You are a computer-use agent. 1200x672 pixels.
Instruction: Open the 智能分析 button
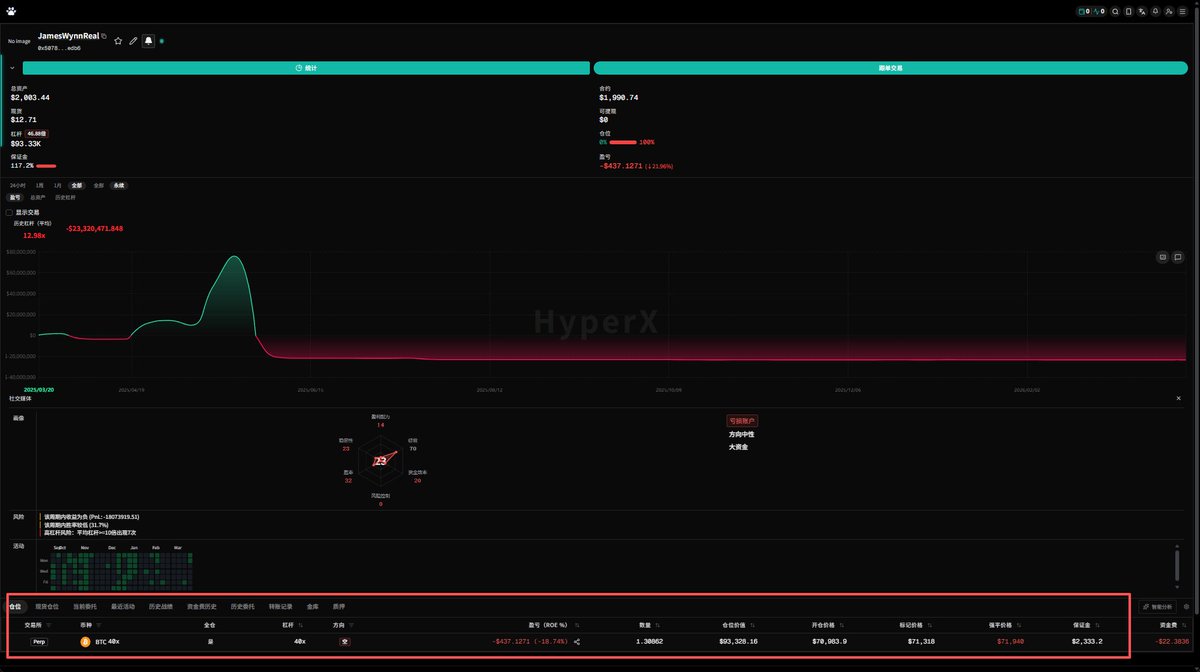pos(1158,606)
